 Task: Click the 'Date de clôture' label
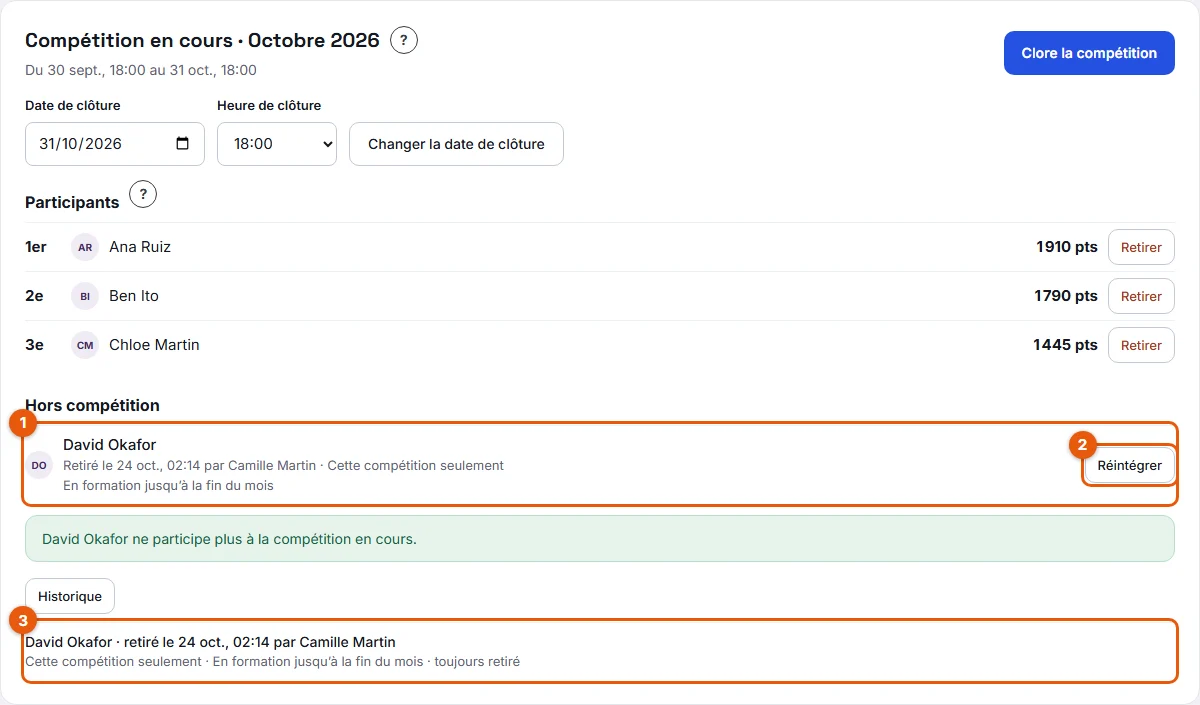73,106
